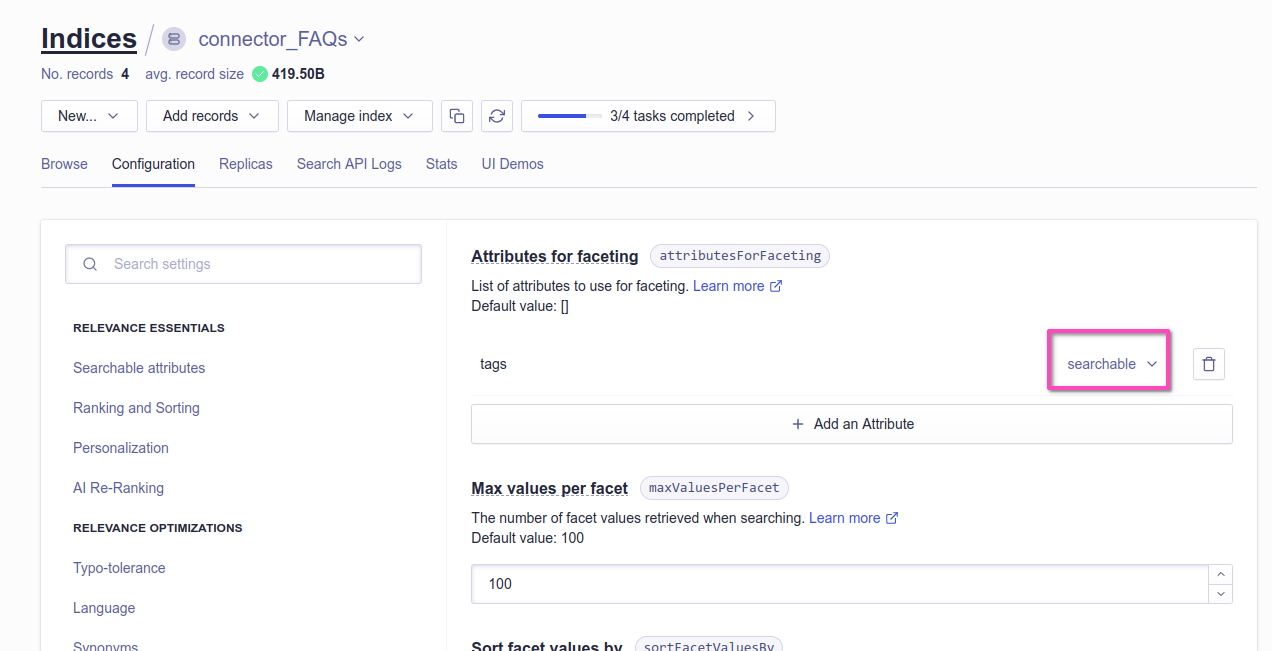
Task: Click the Add an Attribute button
Action: (851, 423)
